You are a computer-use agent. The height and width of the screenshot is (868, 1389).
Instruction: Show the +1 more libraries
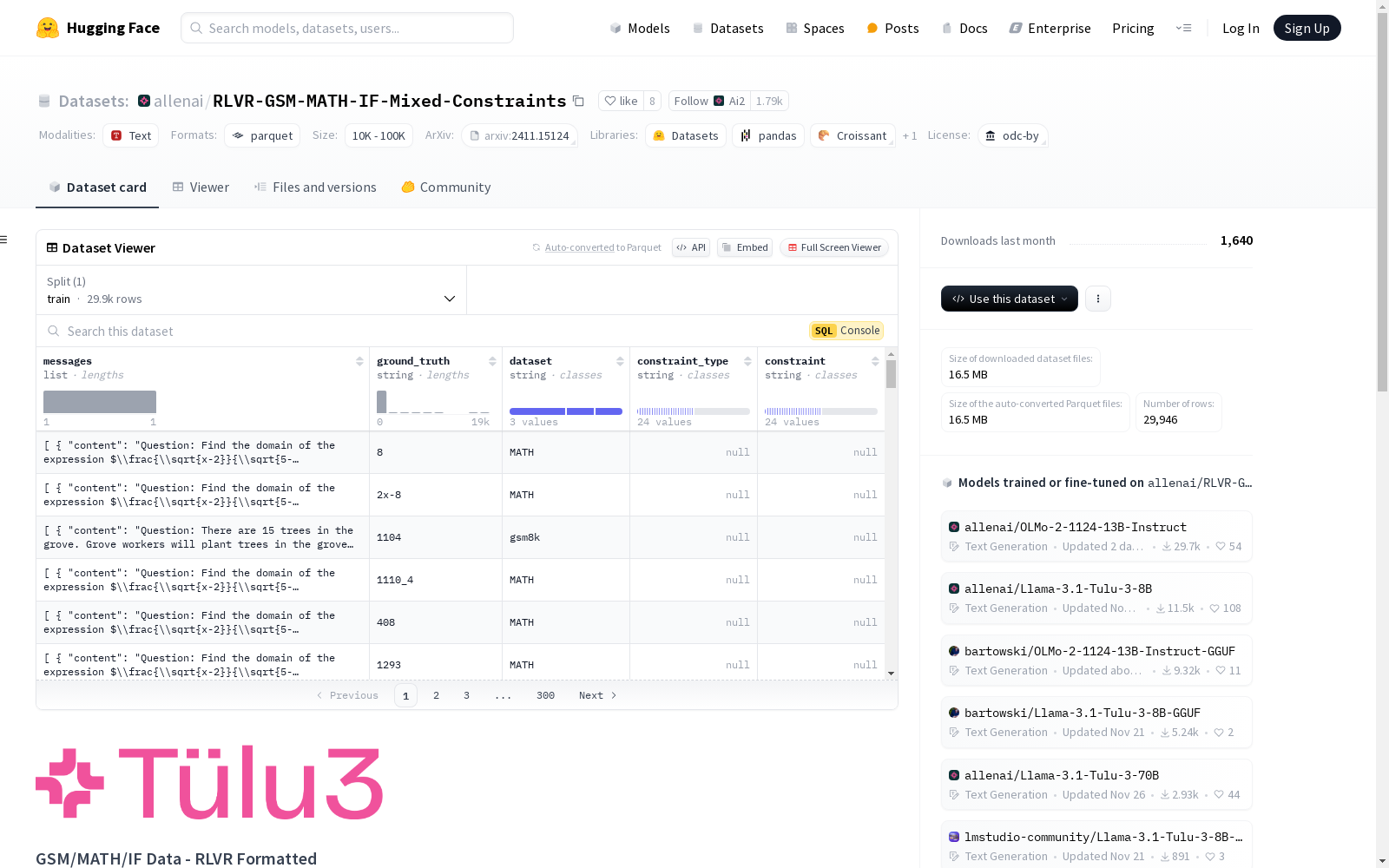910,135
